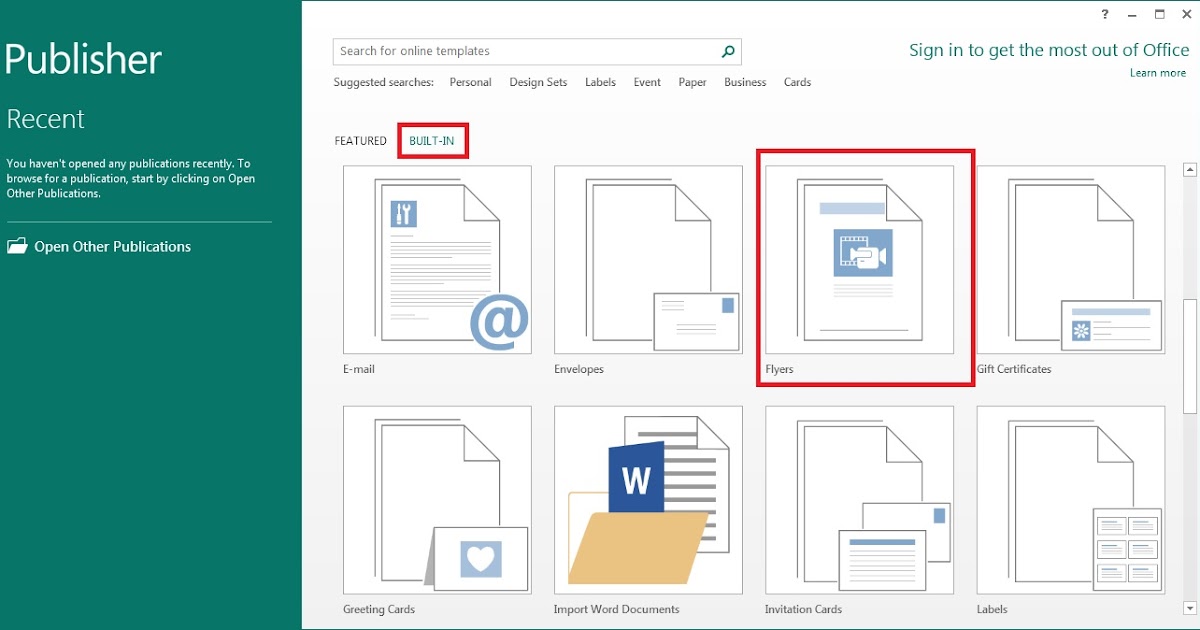1200x630 pixels.
Task: Maximize the Publisher window
Action: [1160, 14]
